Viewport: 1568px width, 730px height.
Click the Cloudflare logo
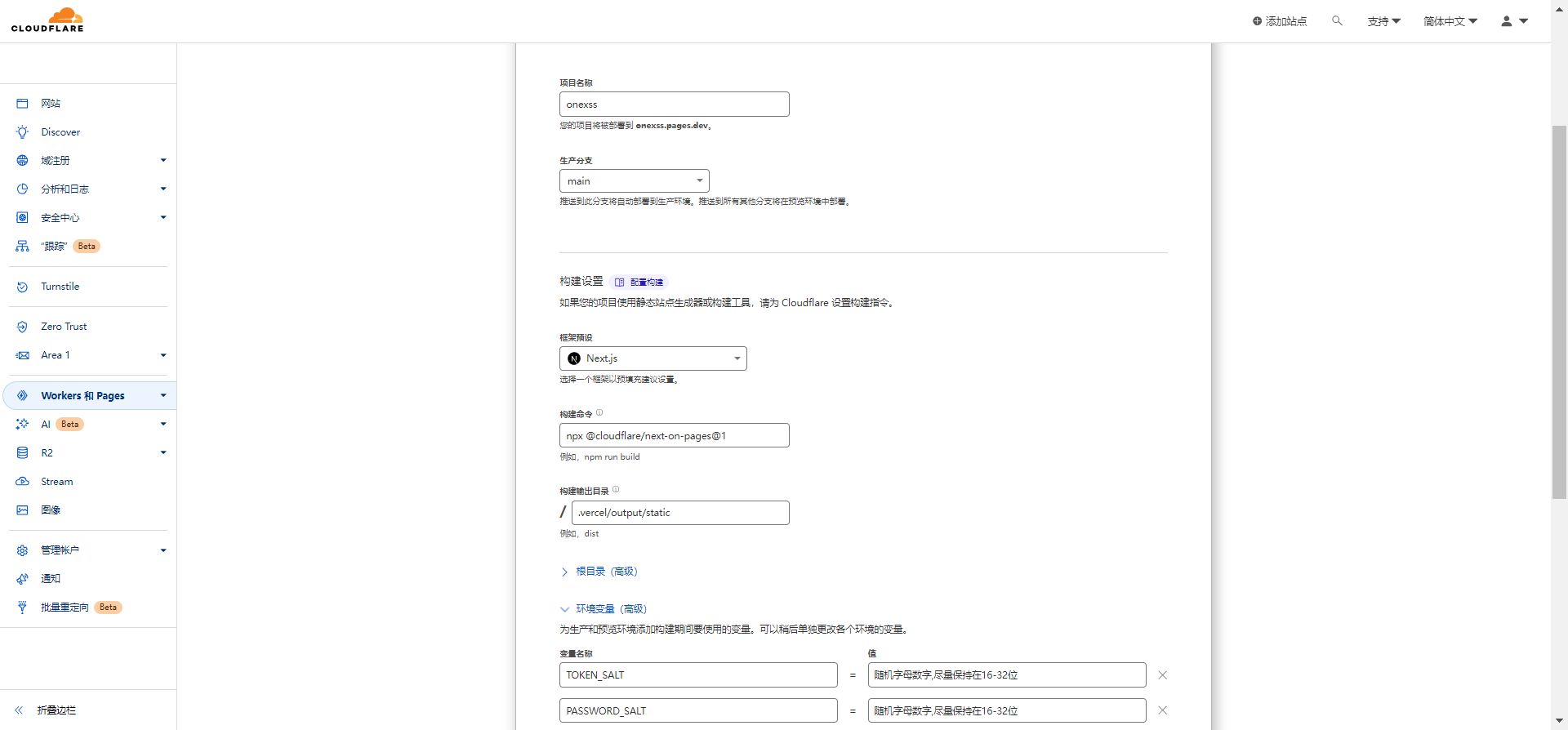click(47, 20)
